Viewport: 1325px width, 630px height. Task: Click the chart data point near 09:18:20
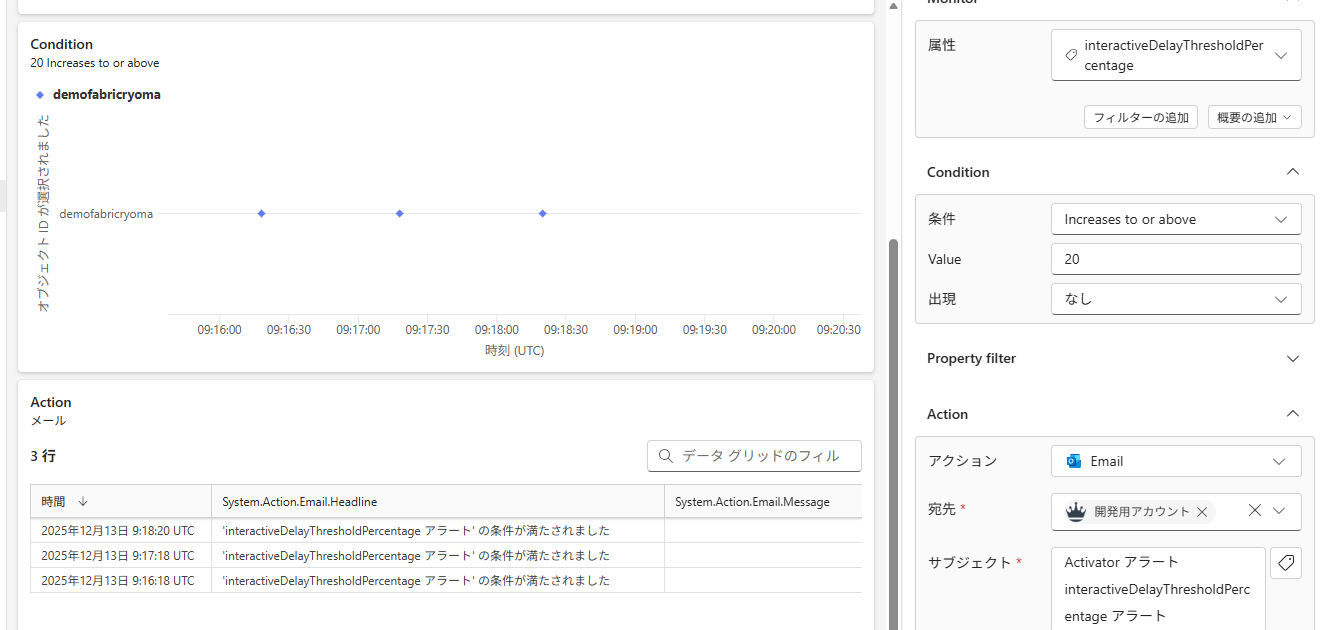(542, 213)
